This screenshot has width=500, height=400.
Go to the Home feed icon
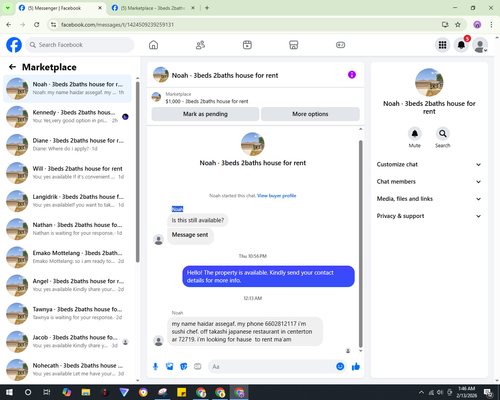(x=153, y=45)
